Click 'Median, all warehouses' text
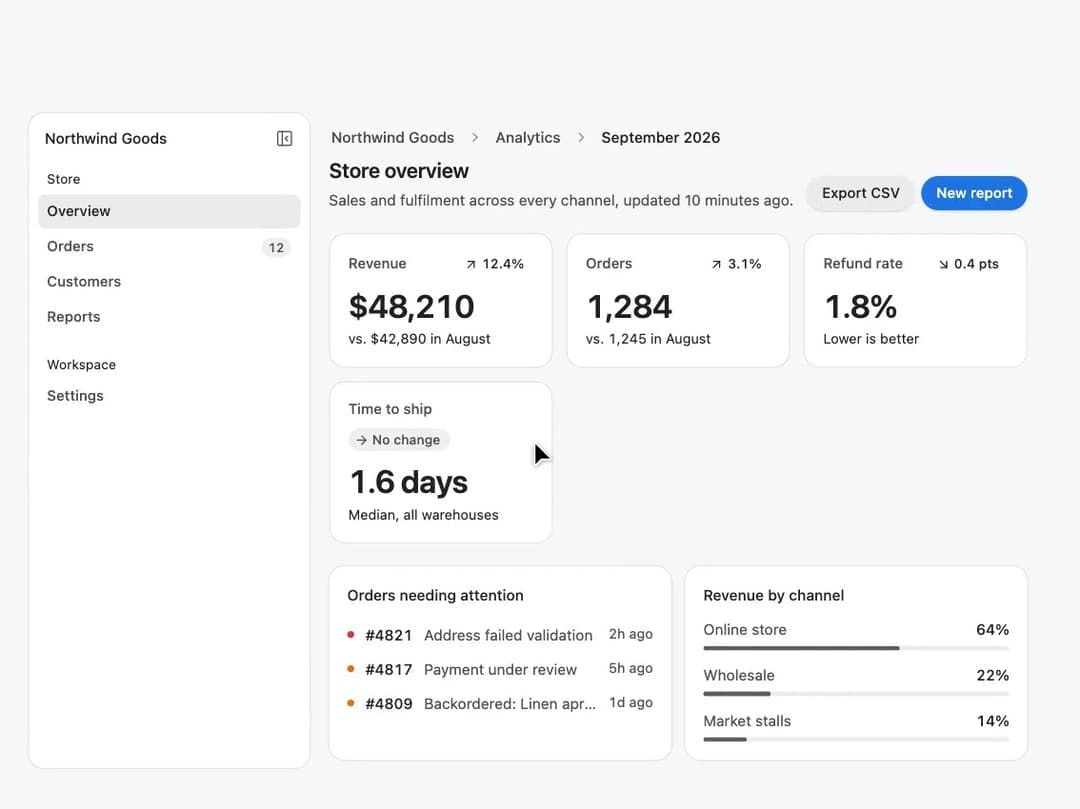The height and width of the screenshot is (809, 1080). click(424, 515)
